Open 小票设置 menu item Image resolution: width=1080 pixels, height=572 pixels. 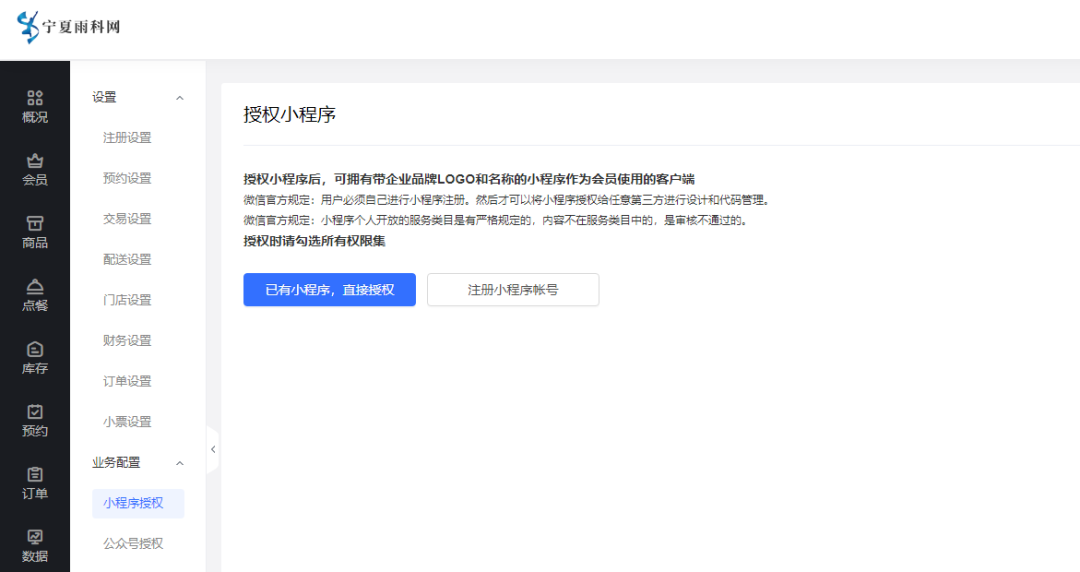point(127,422)
